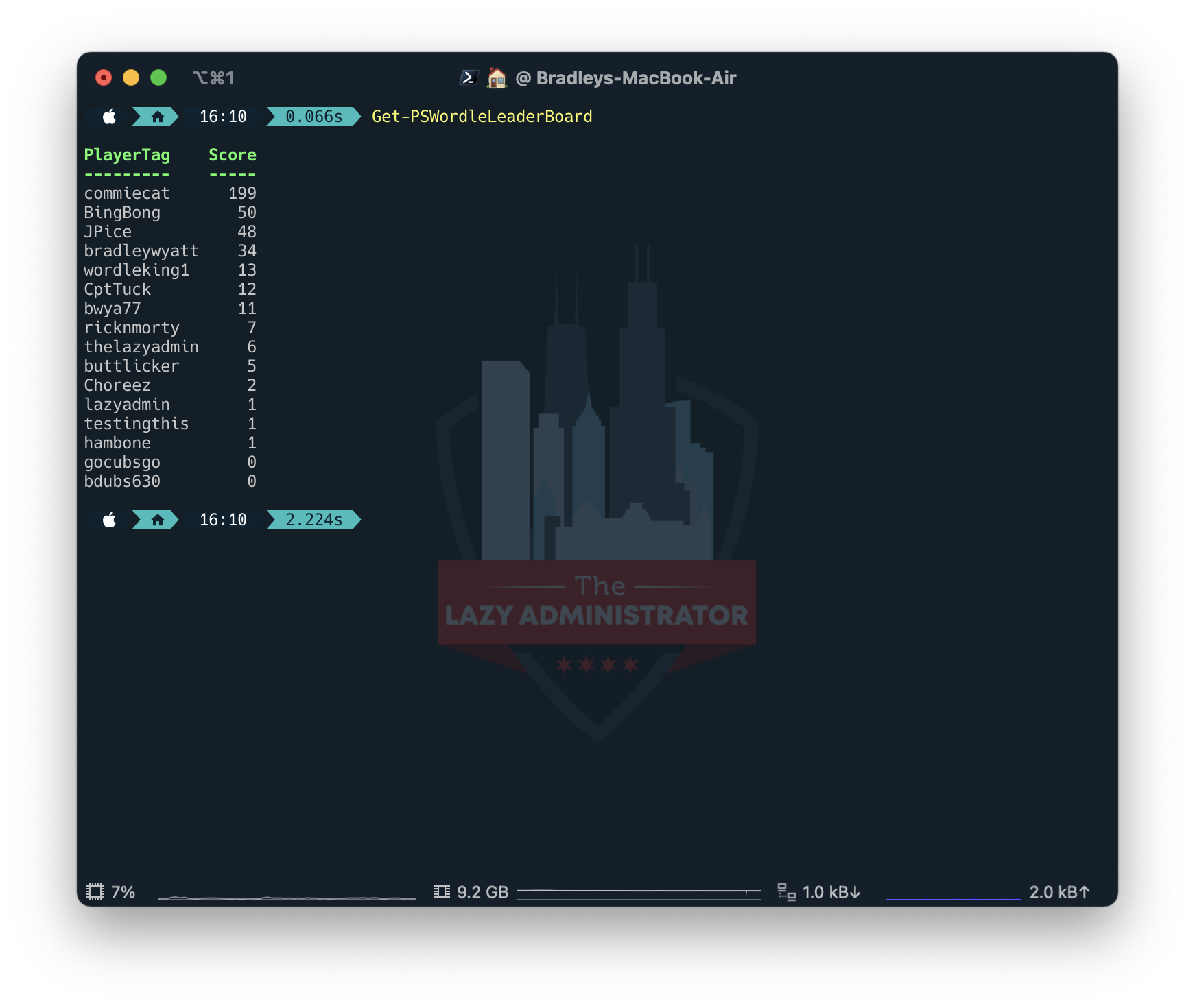Screen dimensions: 1195x1008
Task: Click the PowerShell icon in the title bar
Action: point(469,78)
